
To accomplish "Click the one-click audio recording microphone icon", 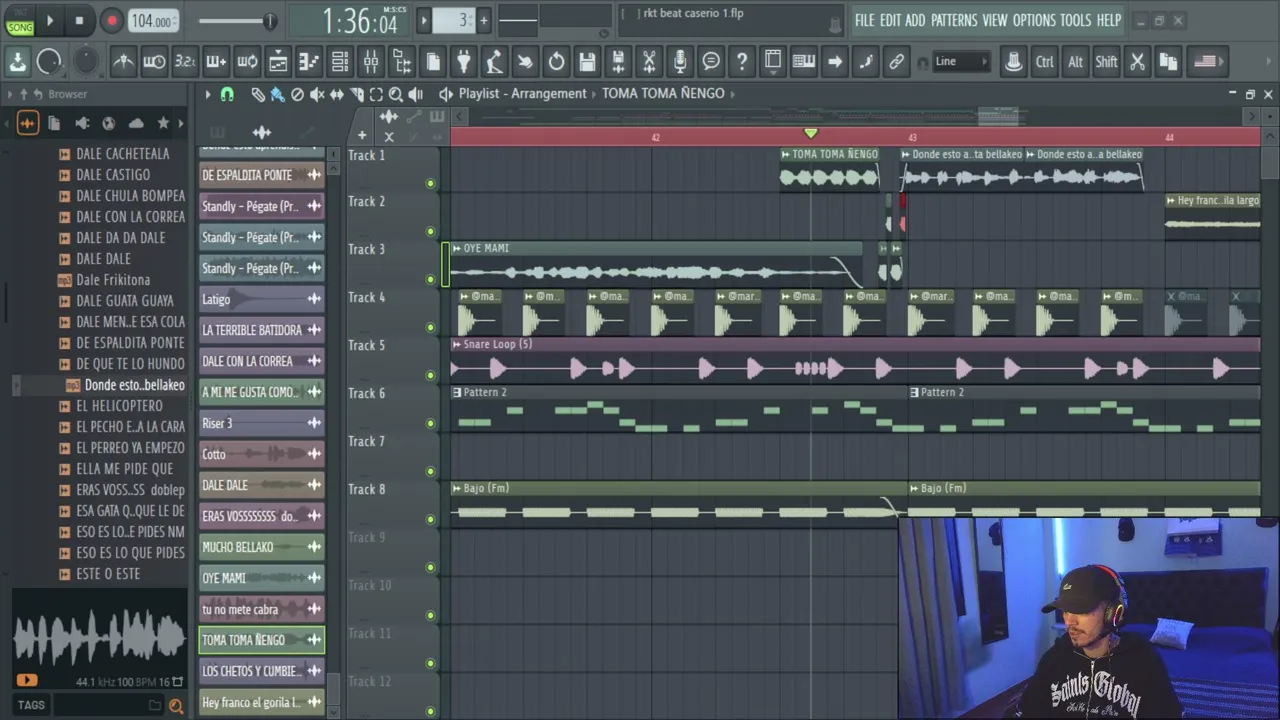I will pyautogui.click(x=680, y=62).
